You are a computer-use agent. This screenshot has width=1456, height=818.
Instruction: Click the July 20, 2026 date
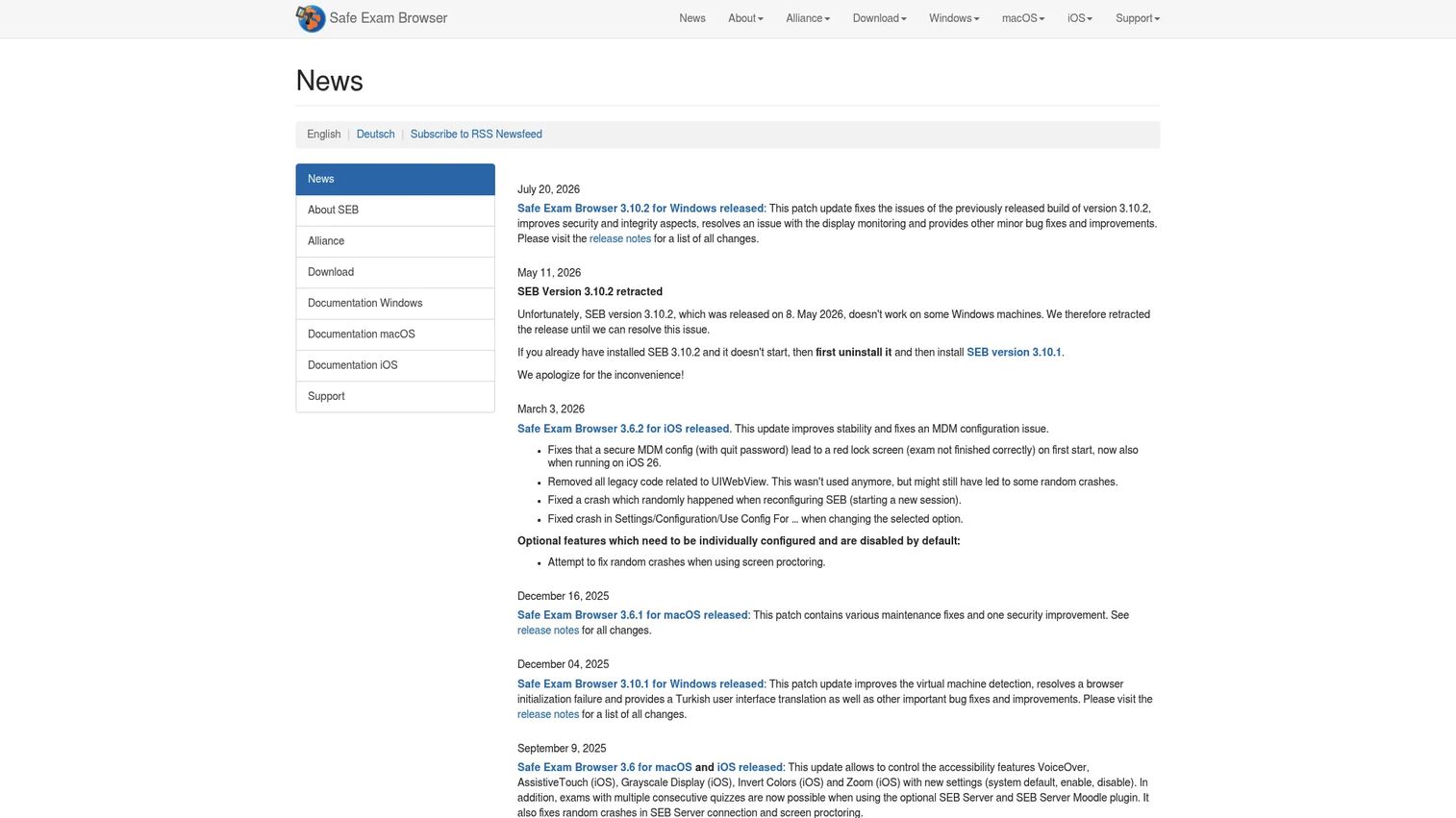tap(548, 190)
